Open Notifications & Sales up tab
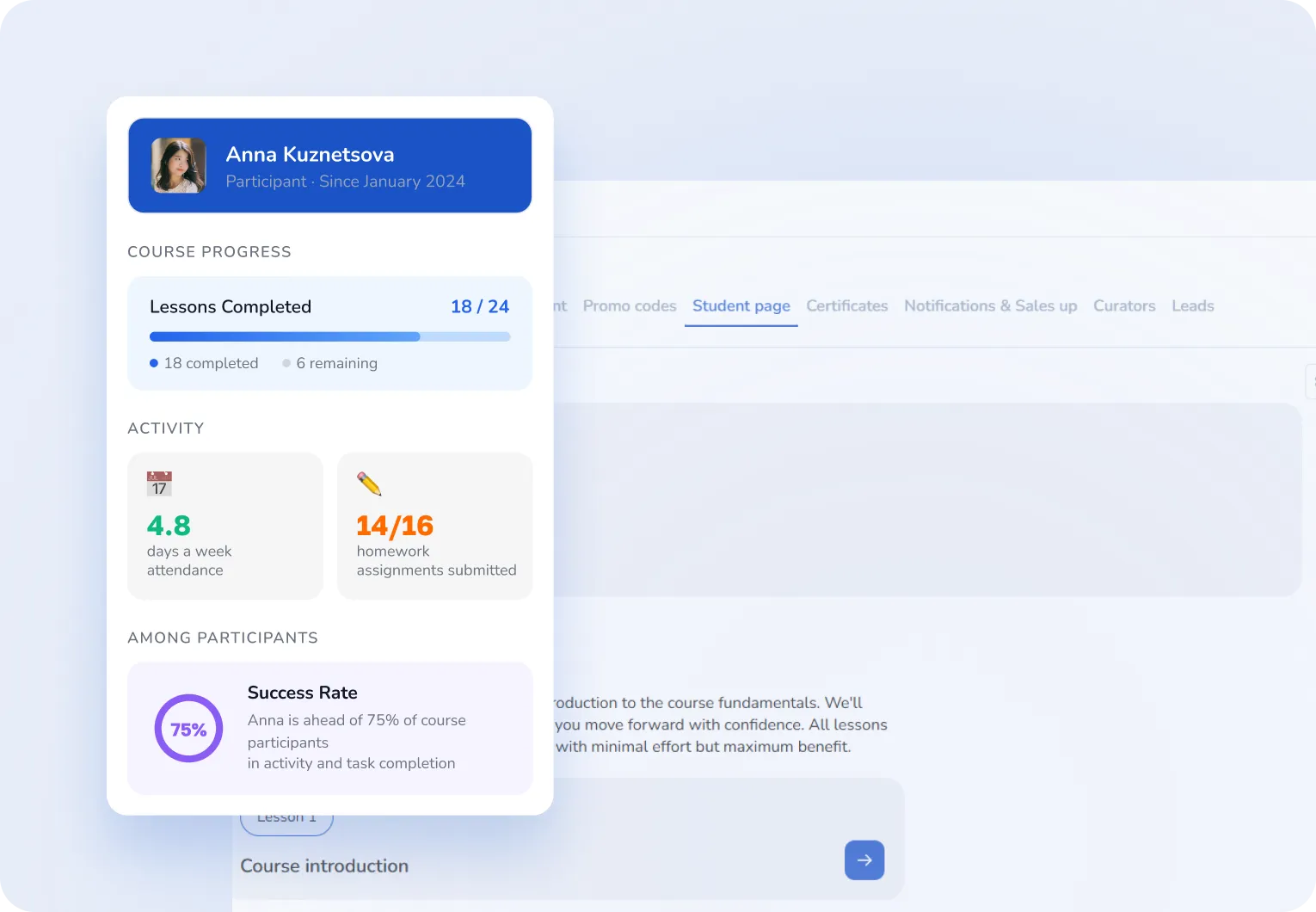Image resolution: width=1316 pixels, height=912 pixels. tap(990, 306)
